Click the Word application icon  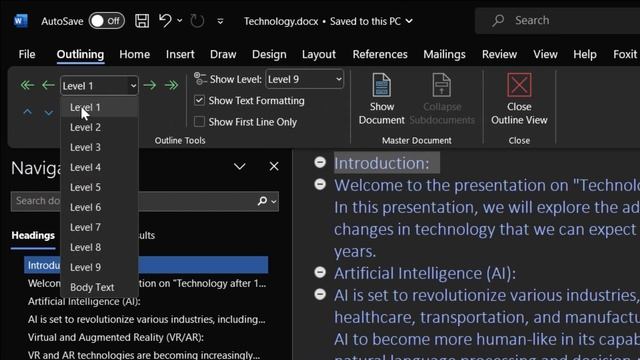tap(20, 20)
